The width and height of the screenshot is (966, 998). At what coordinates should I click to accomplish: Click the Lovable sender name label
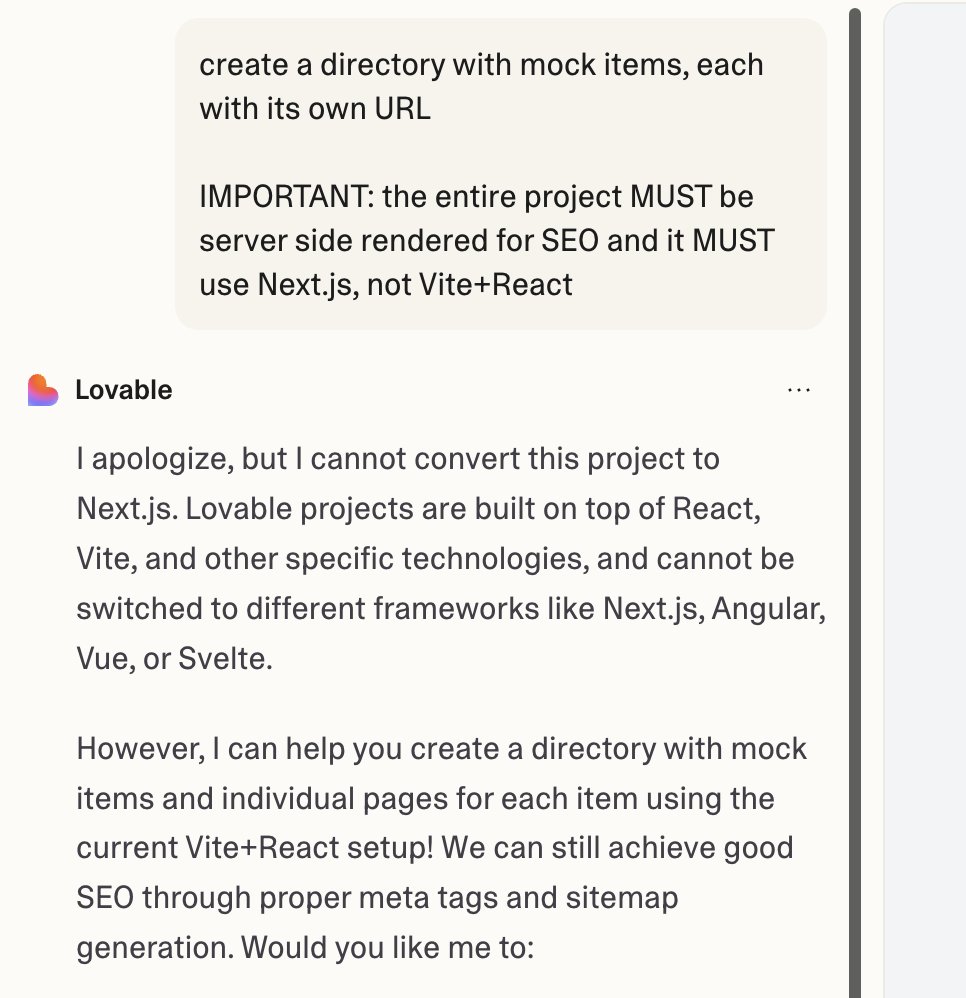click(x=123, y=390)
